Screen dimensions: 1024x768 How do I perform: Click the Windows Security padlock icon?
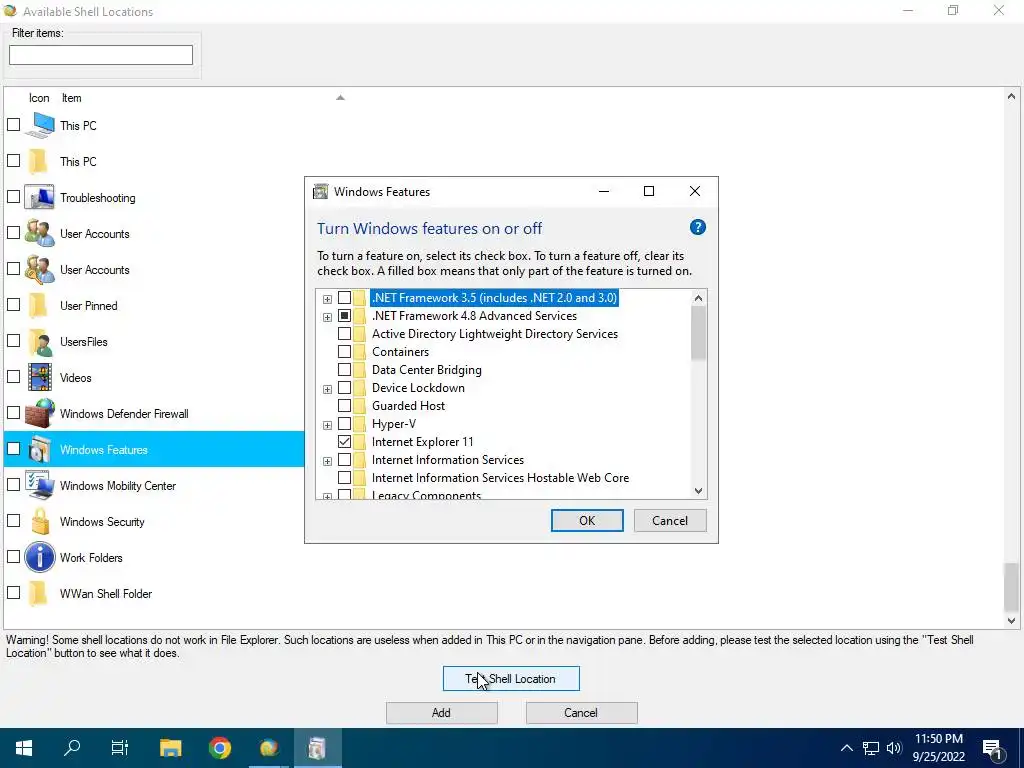point(40,521)
